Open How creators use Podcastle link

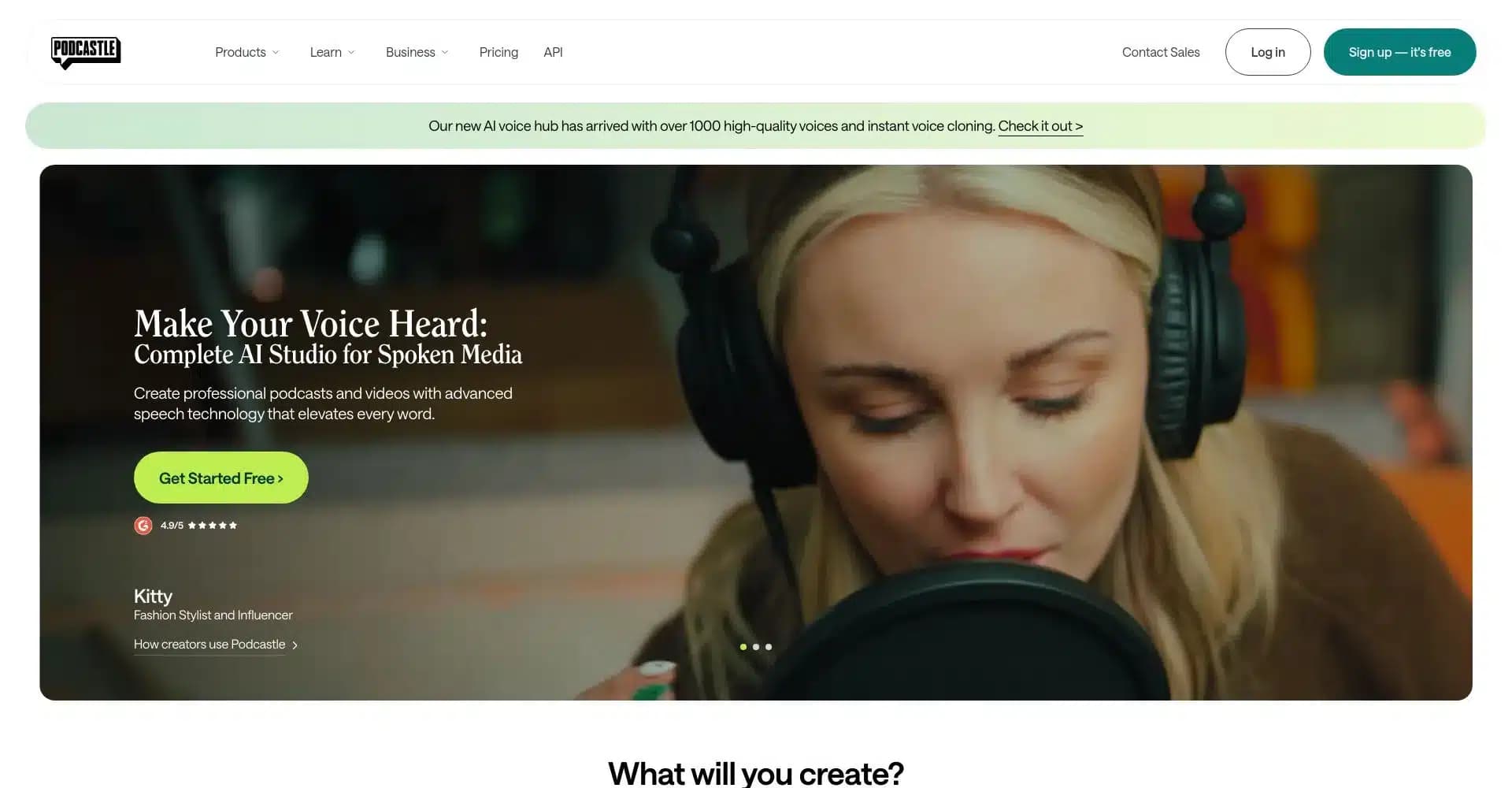[x=209, y=645]
